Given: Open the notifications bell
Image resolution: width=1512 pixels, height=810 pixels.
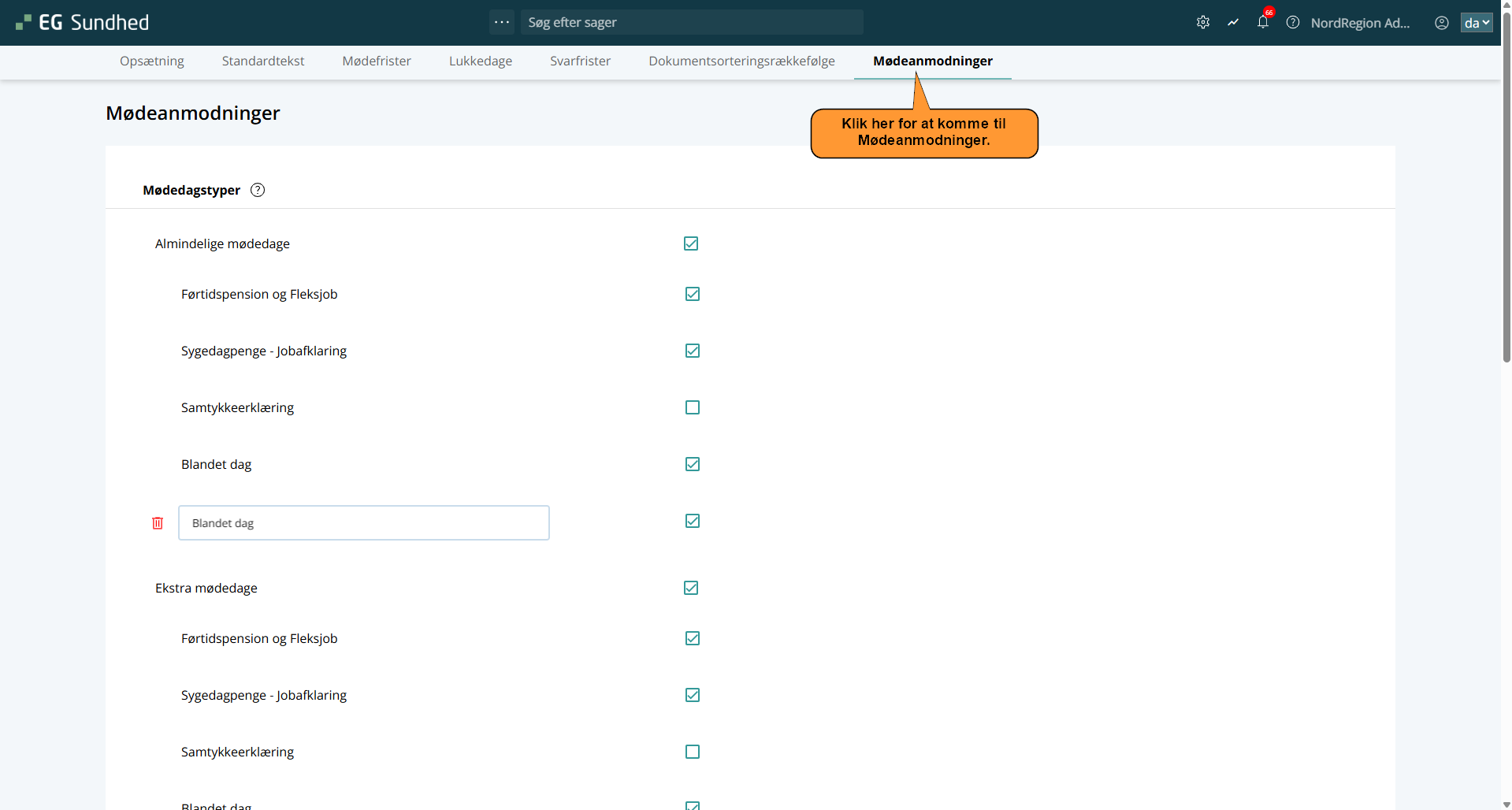Looking at the screenshot, I should [x=1263, y=23].
